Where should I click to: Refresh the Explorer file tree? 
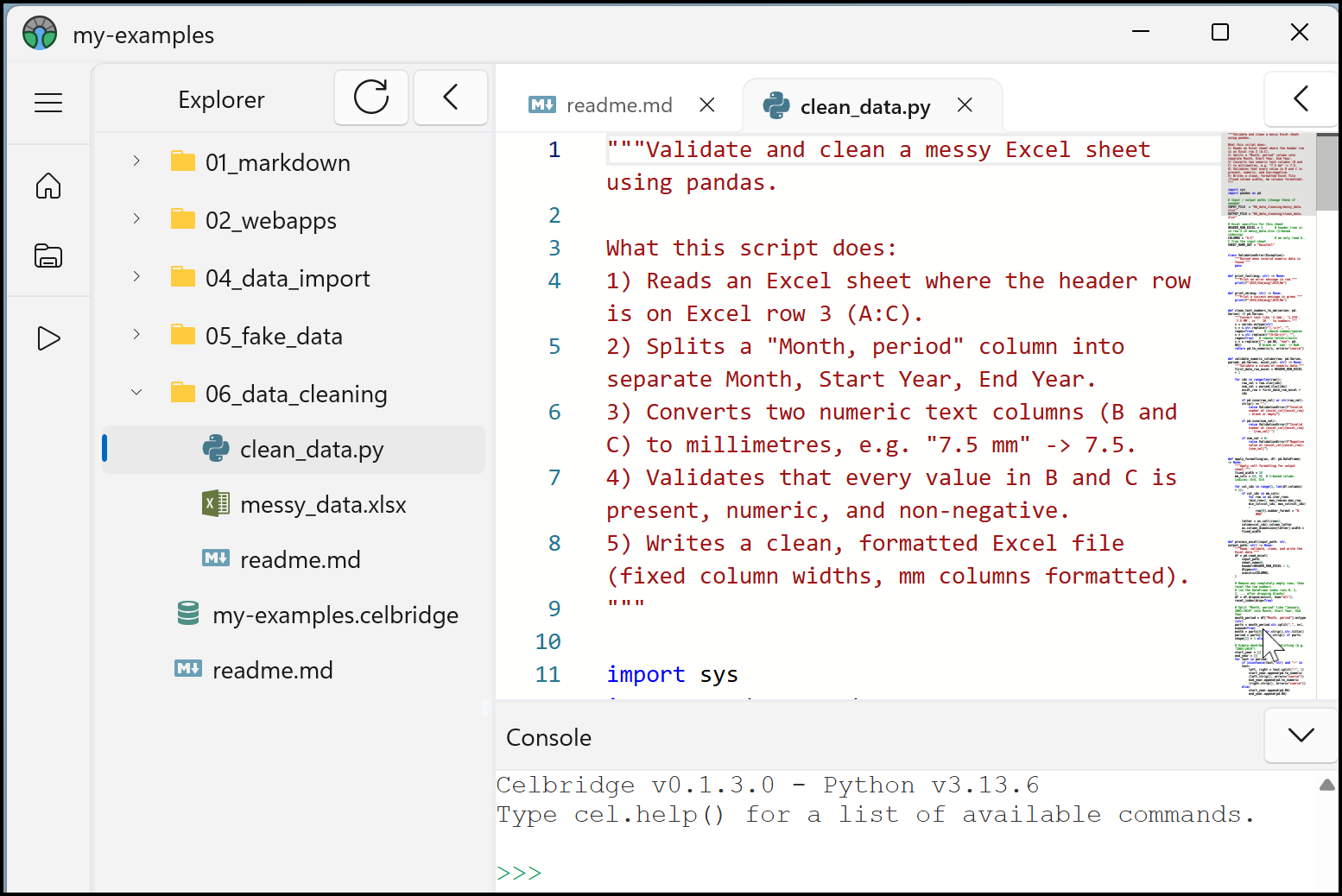tap(371, 98)
